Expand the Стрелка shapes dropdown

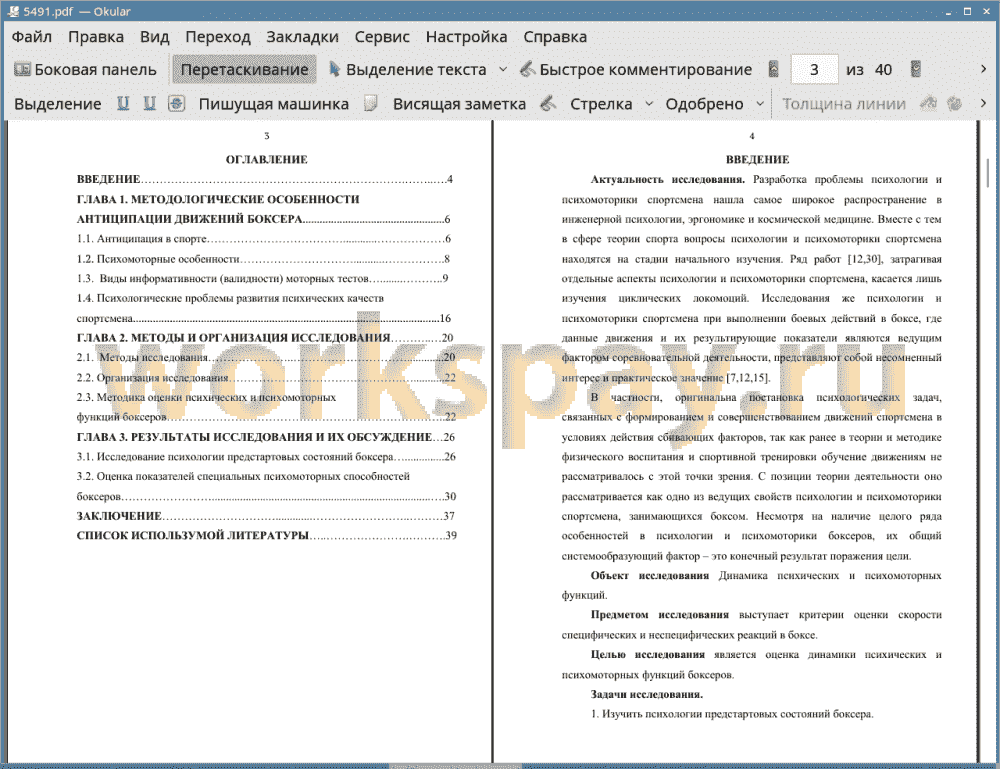pyautogui.click(x=649, y=103)
